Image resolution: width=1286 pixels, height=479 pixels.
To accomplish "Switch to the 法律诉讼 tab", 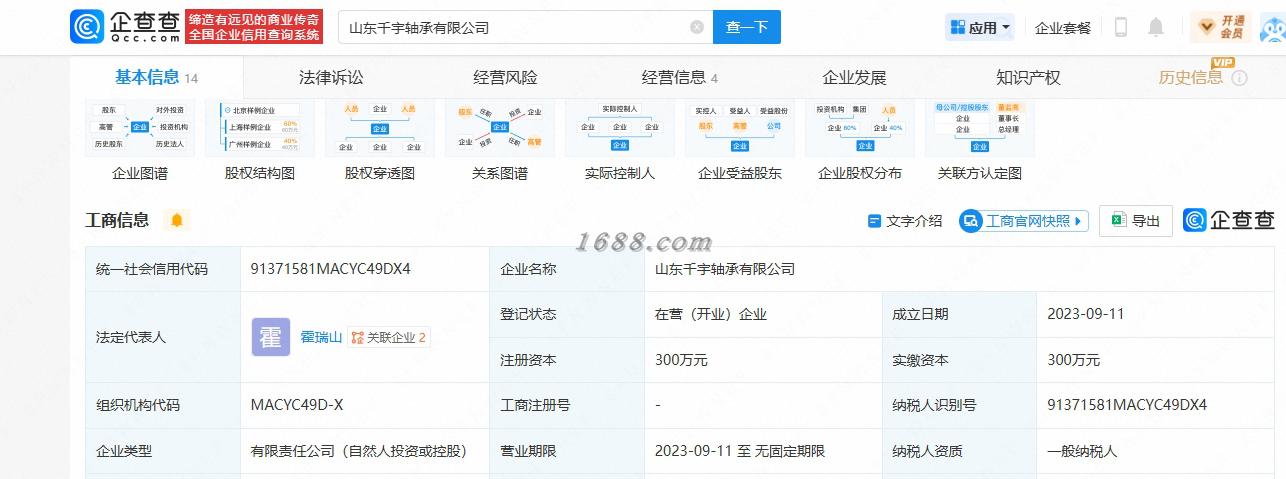I will coord(331,77).
